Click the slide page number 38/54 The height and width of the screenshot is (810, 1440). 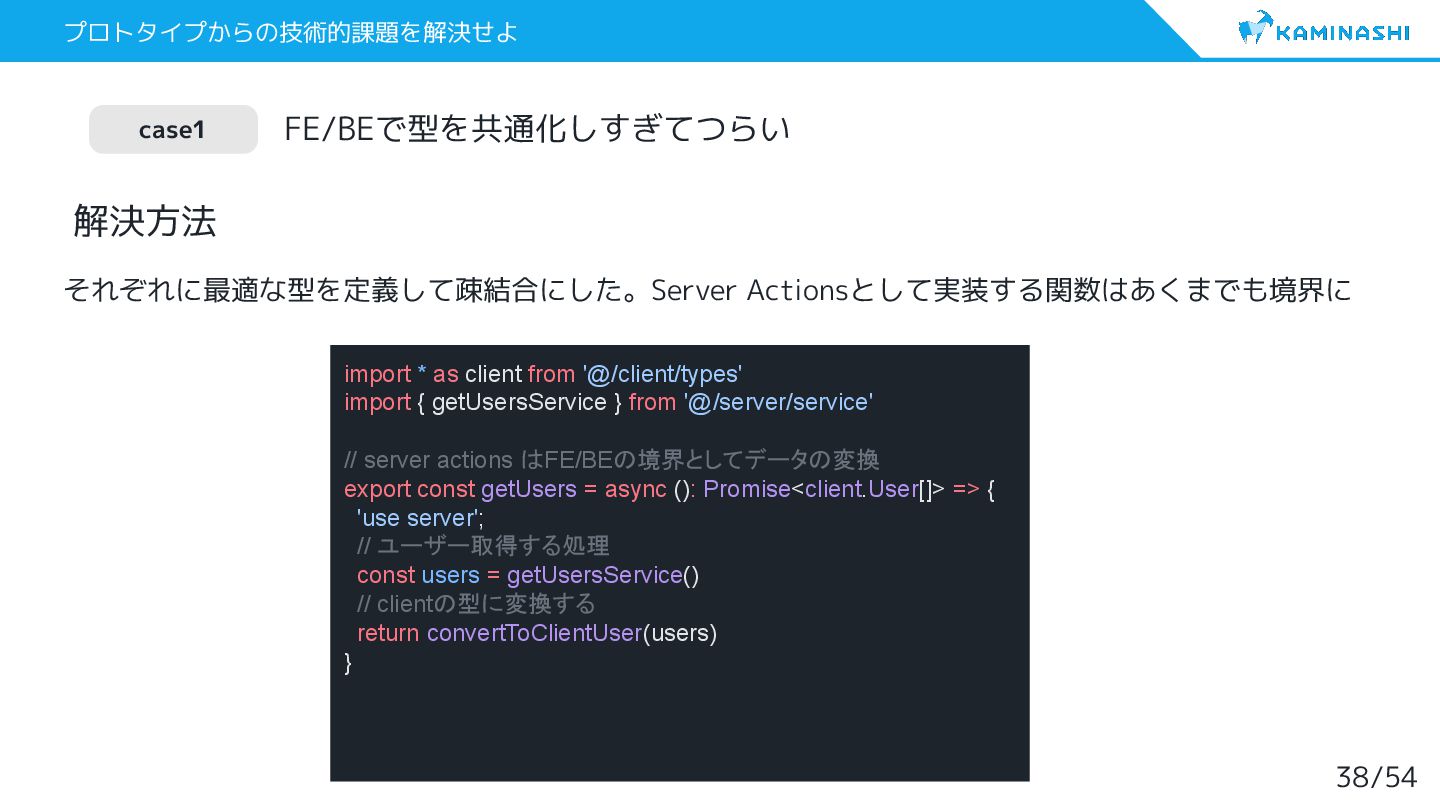coord(1377,777)
